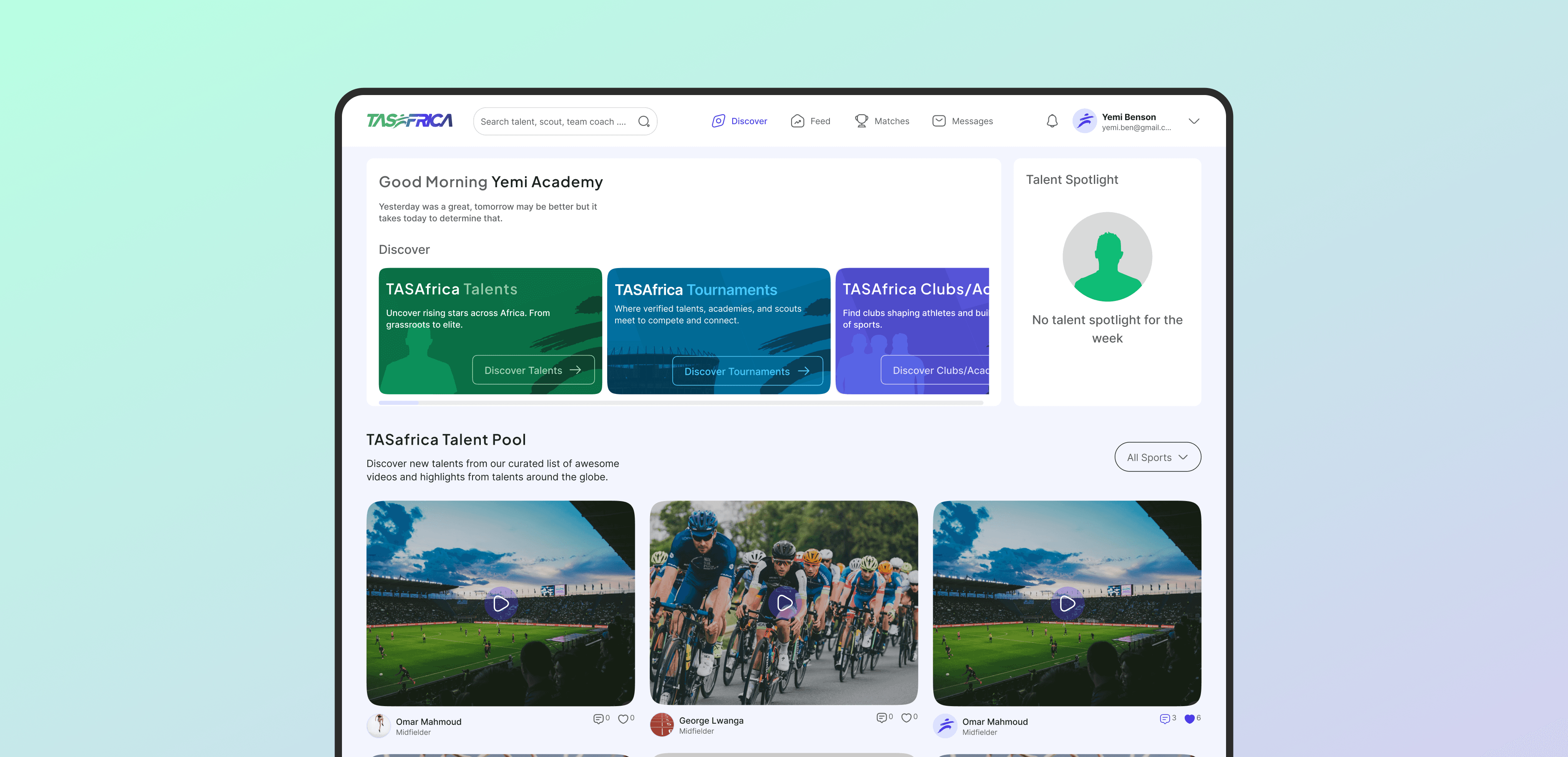Image resolution: width=1568 pixels, height=757 pixels.
Task: Click Discover Tournaments button
Action: coord(747,371)
